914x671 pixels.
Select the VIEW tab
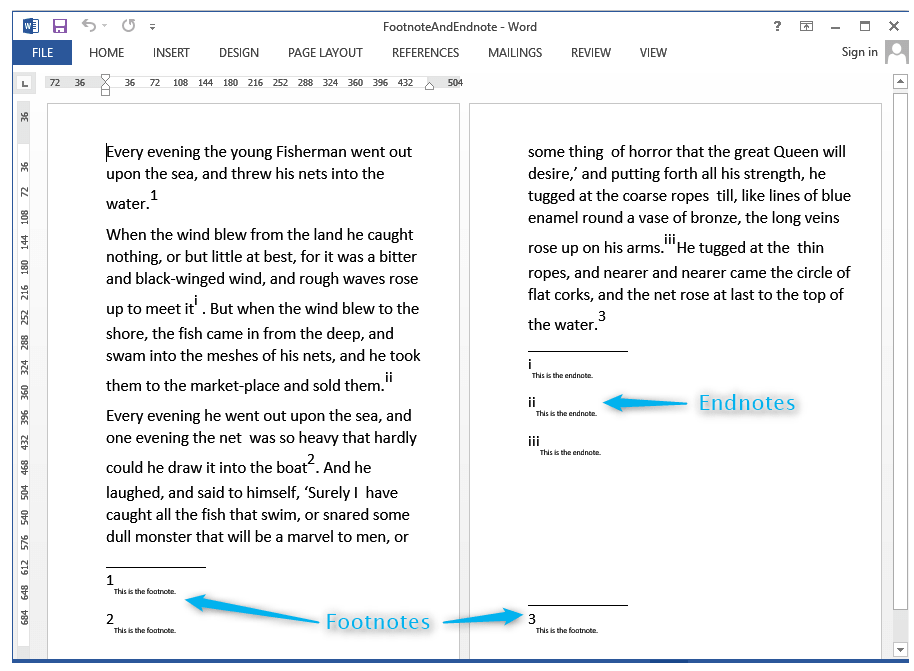(x=653, y=52)
